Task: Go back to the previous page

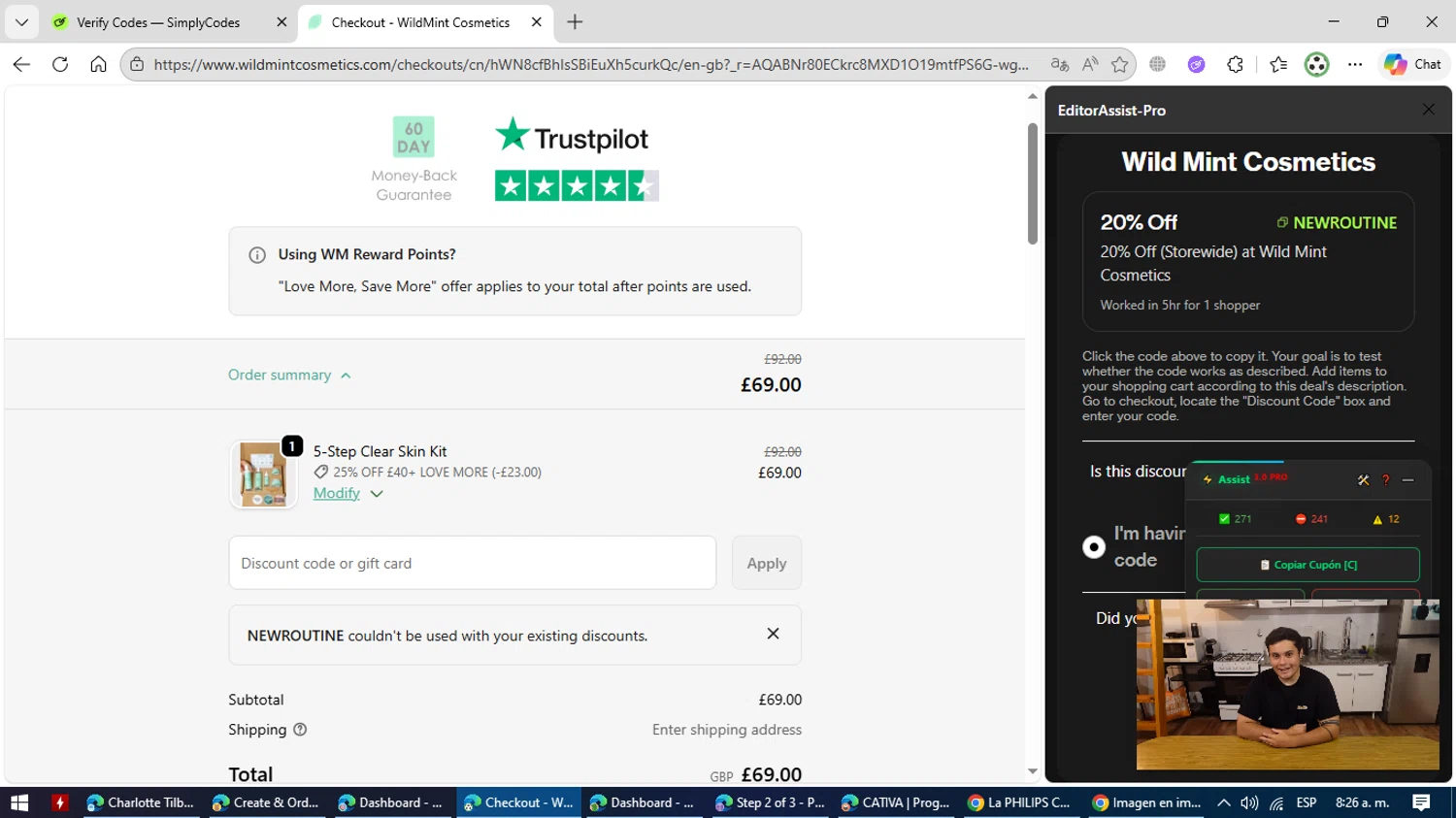Action: [21, 64]
